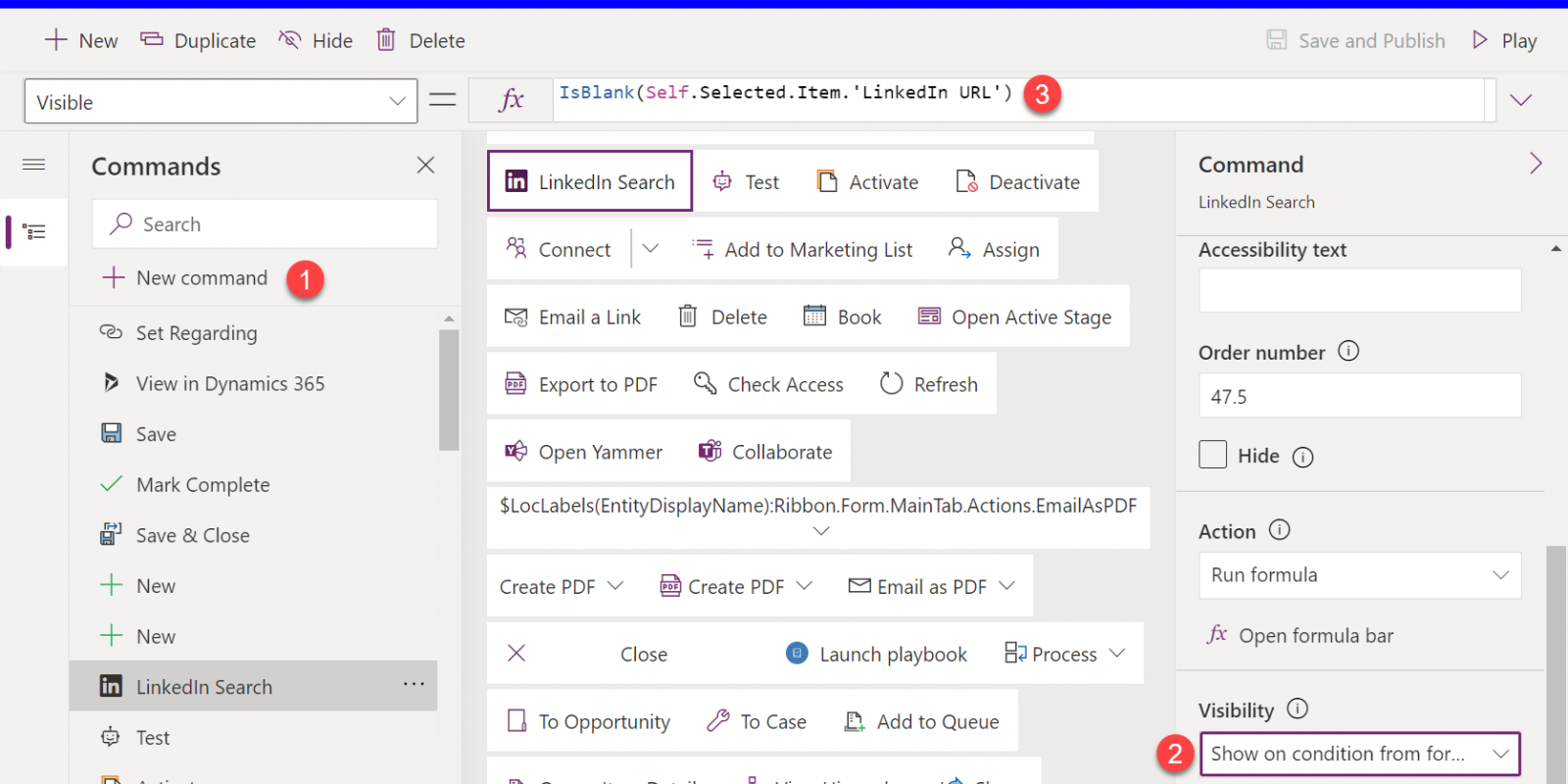This screenshot has height=784, width=1568.
Task: Click Deactivate on the ribbon
Action: pos(1017,182)
